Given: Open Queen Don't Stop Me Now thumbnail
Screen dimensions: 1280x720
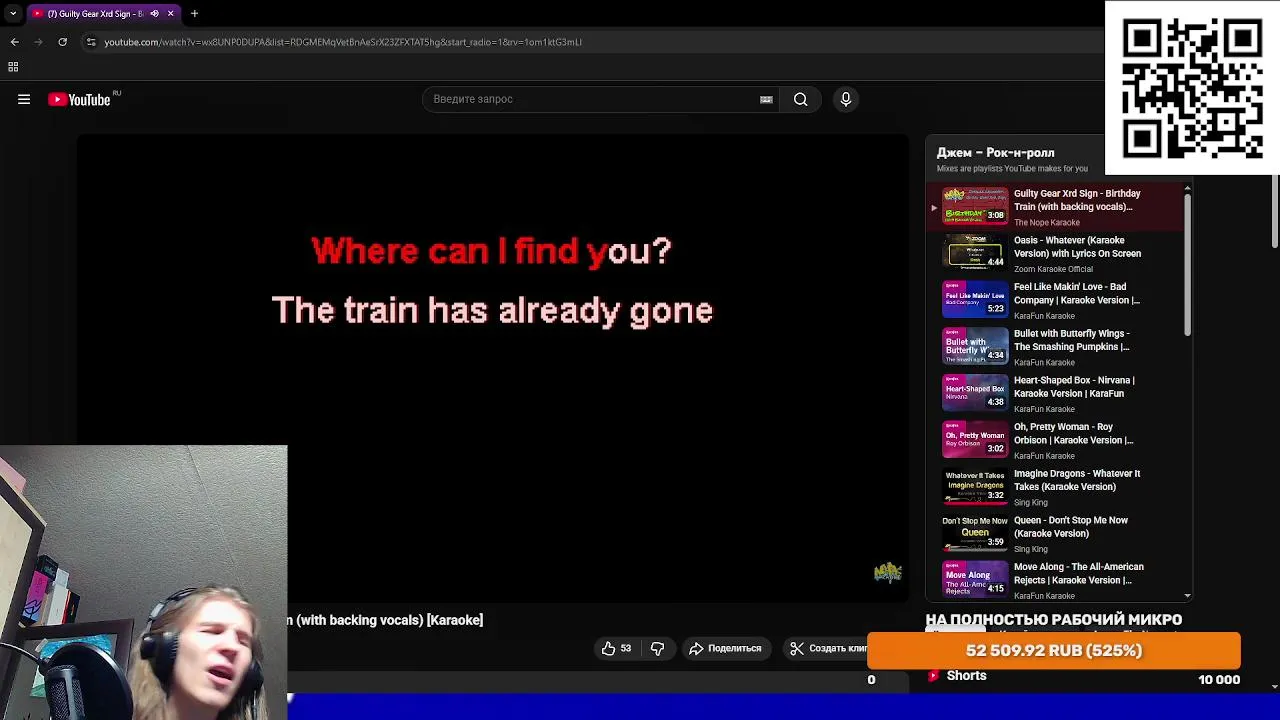Looking at the screenshot, I should point(975,532).
